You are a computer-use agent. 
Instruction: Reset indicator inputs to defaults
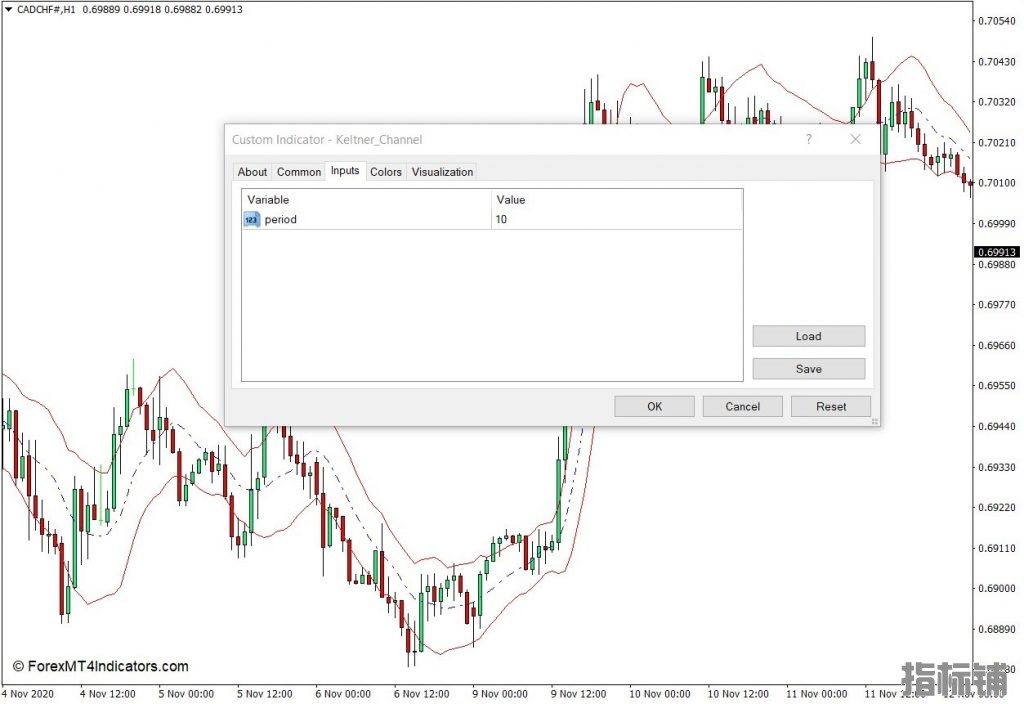pos(830,406)
